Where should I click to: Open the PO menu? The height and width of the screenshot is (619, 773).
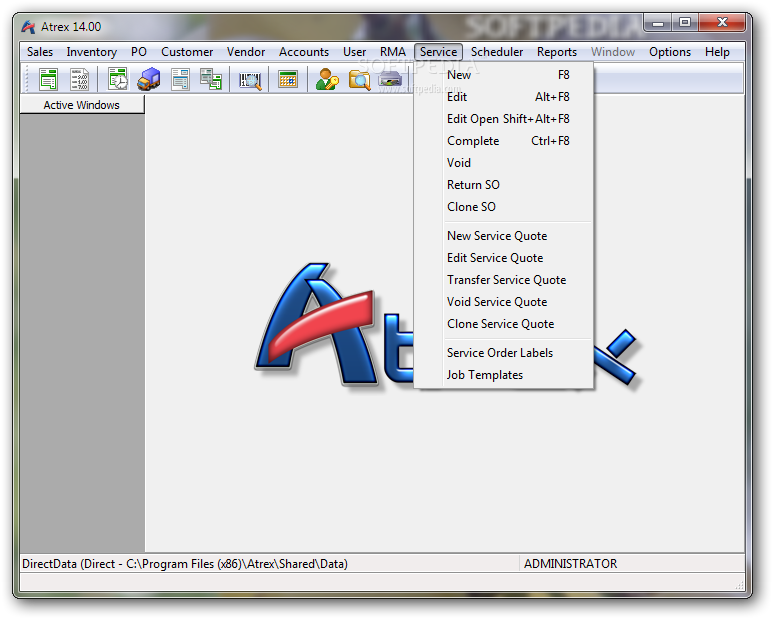pyautogui.click(x=139, y=52)
